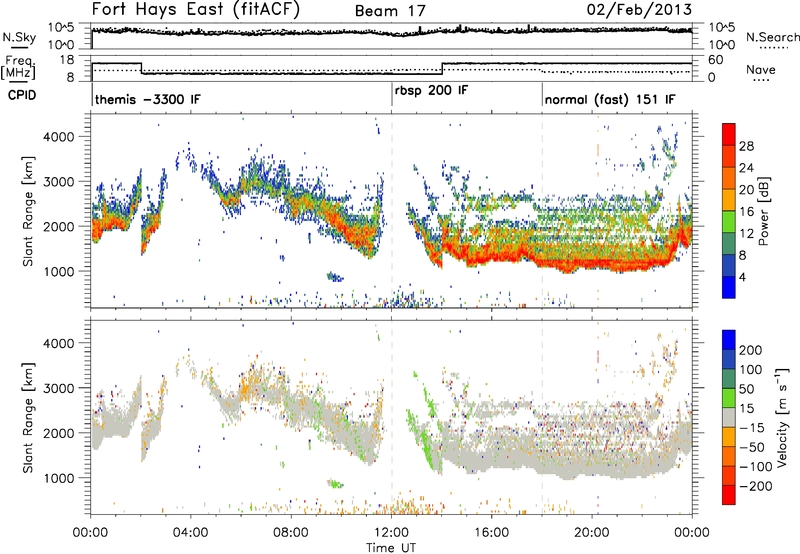This screenshot has width=800, height=554.
Task: Pick the blue bottom segment of the Power color bar
Action: (x=729, y=287)
